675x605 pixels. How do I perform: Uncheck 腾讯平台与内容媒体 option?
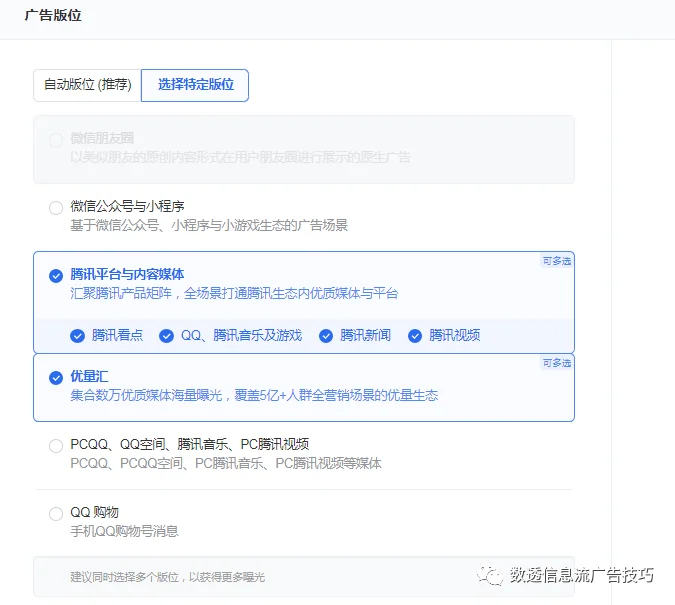pyautogui.click(x=56, y=276)
